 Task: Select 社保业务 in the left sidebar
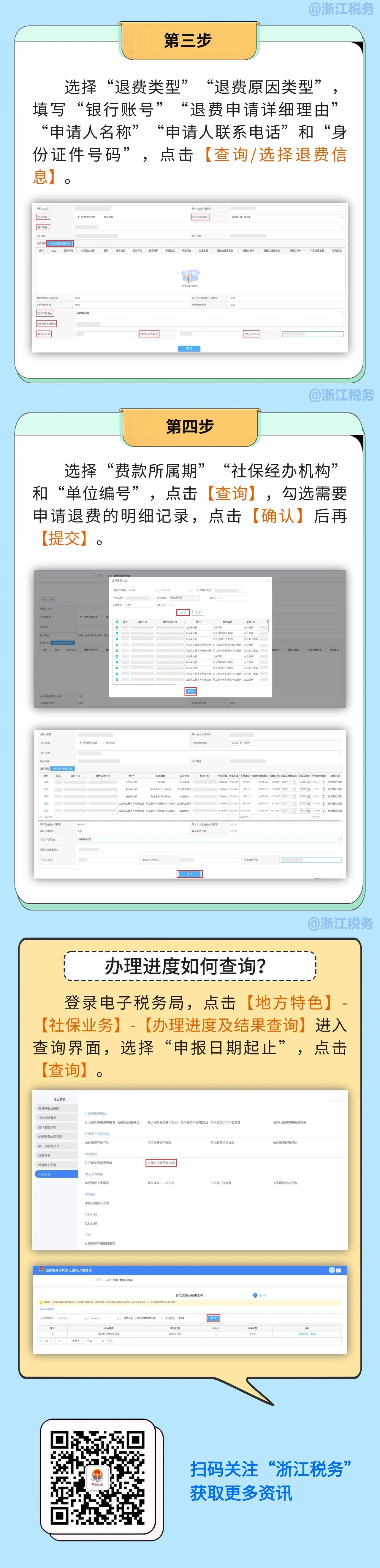(56, 1174)
